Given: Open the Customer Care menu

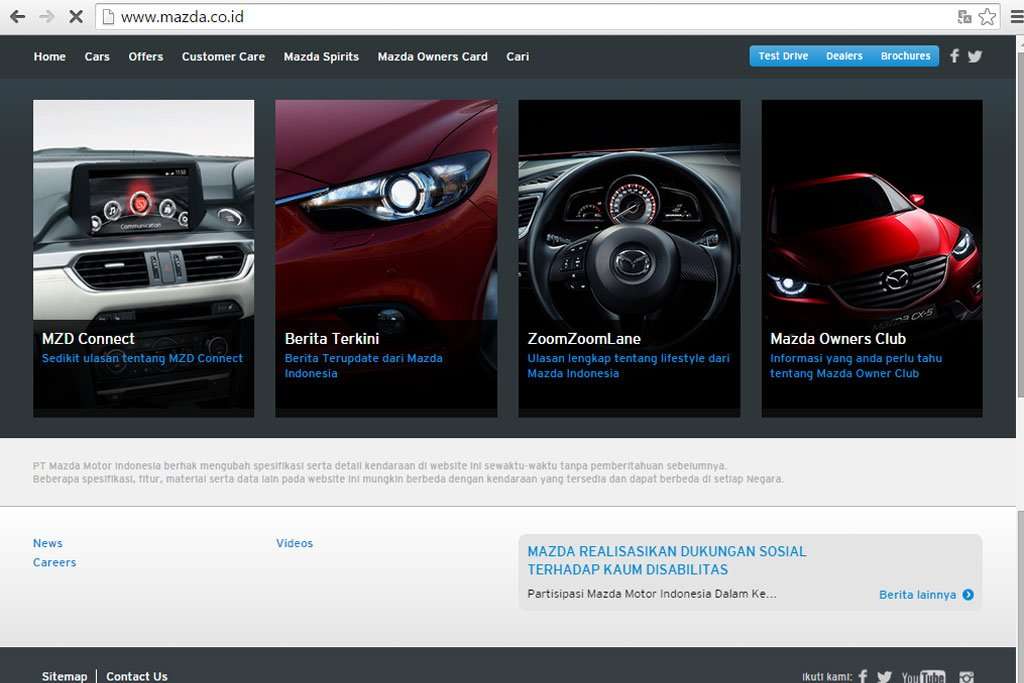Looking at the screenshot, I should click(x=223, y=57).
